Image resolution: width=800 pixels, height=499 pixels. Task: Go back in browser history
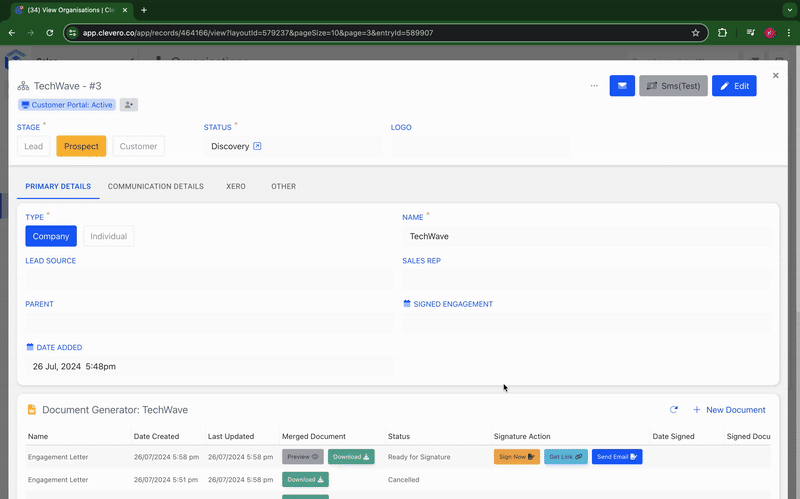(12, 33)
